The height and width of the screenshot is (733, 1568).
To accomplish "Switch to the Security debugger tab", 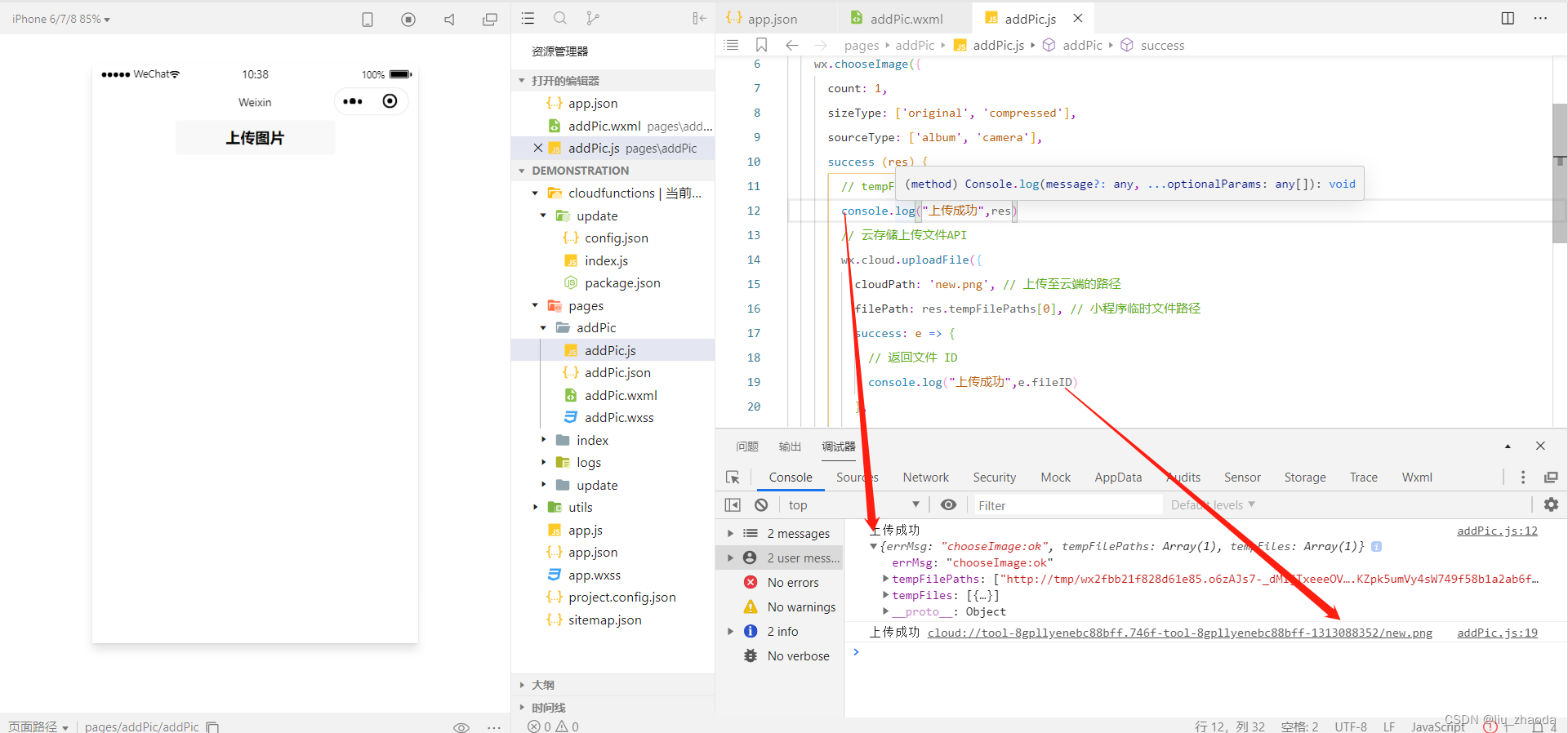I will [994, 478].
